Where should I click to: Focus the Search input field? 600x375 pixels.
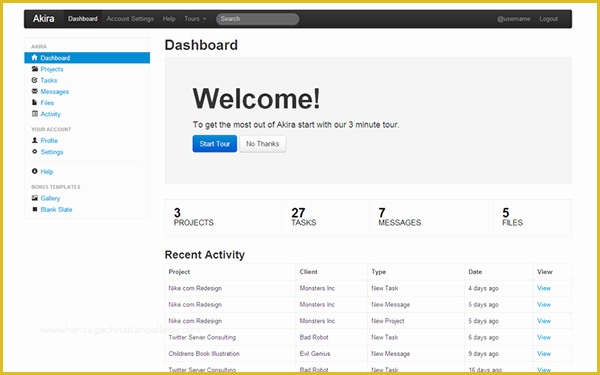(257, 19)
